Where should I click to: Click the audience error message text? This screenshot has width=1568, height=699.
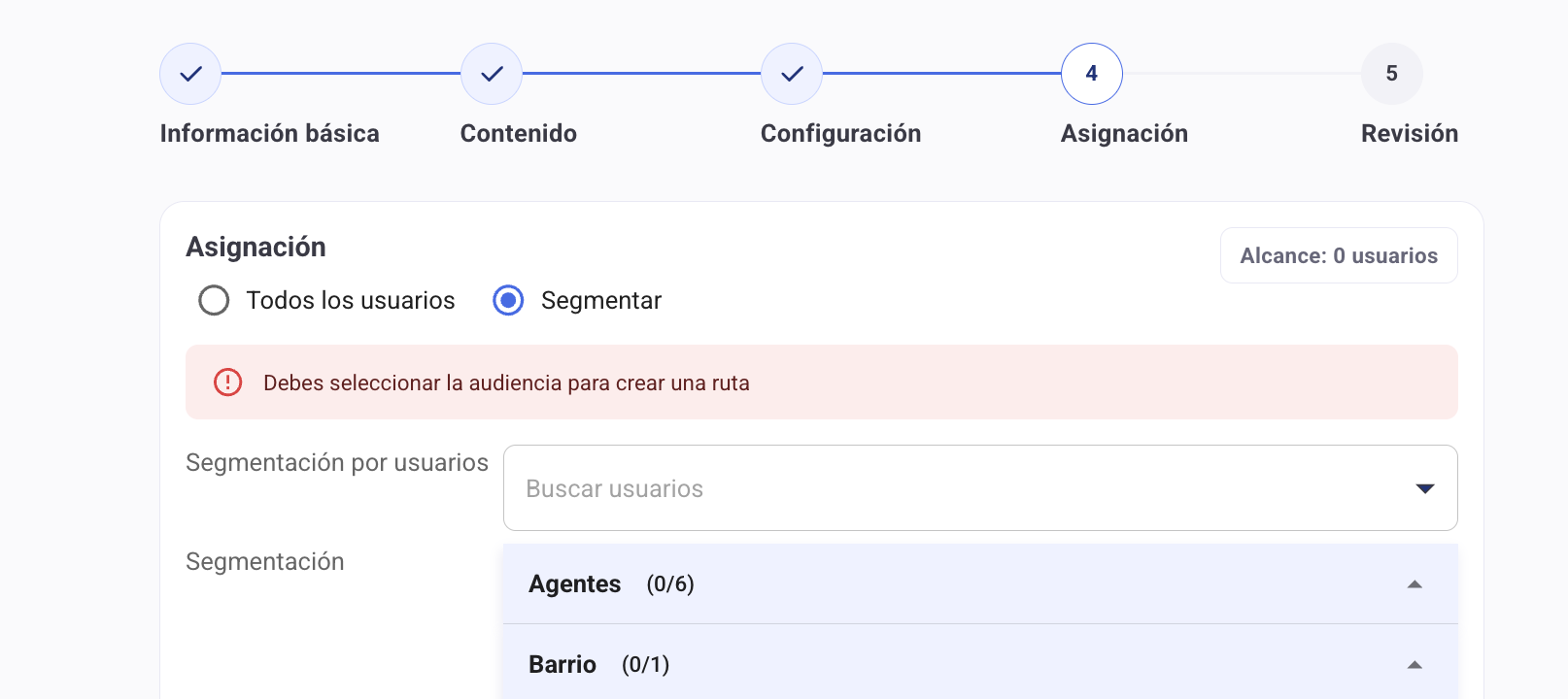click(x=506, y=383)
